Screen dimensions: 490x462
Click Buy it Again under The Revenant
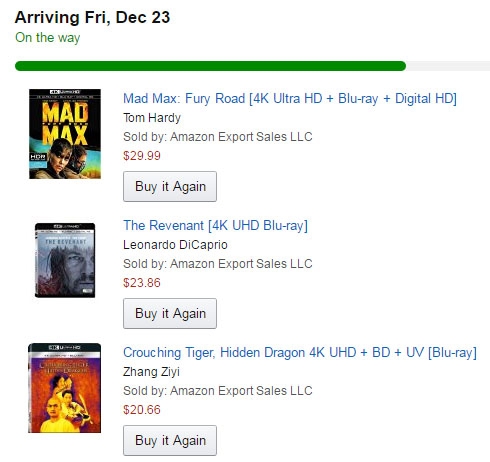170,313
